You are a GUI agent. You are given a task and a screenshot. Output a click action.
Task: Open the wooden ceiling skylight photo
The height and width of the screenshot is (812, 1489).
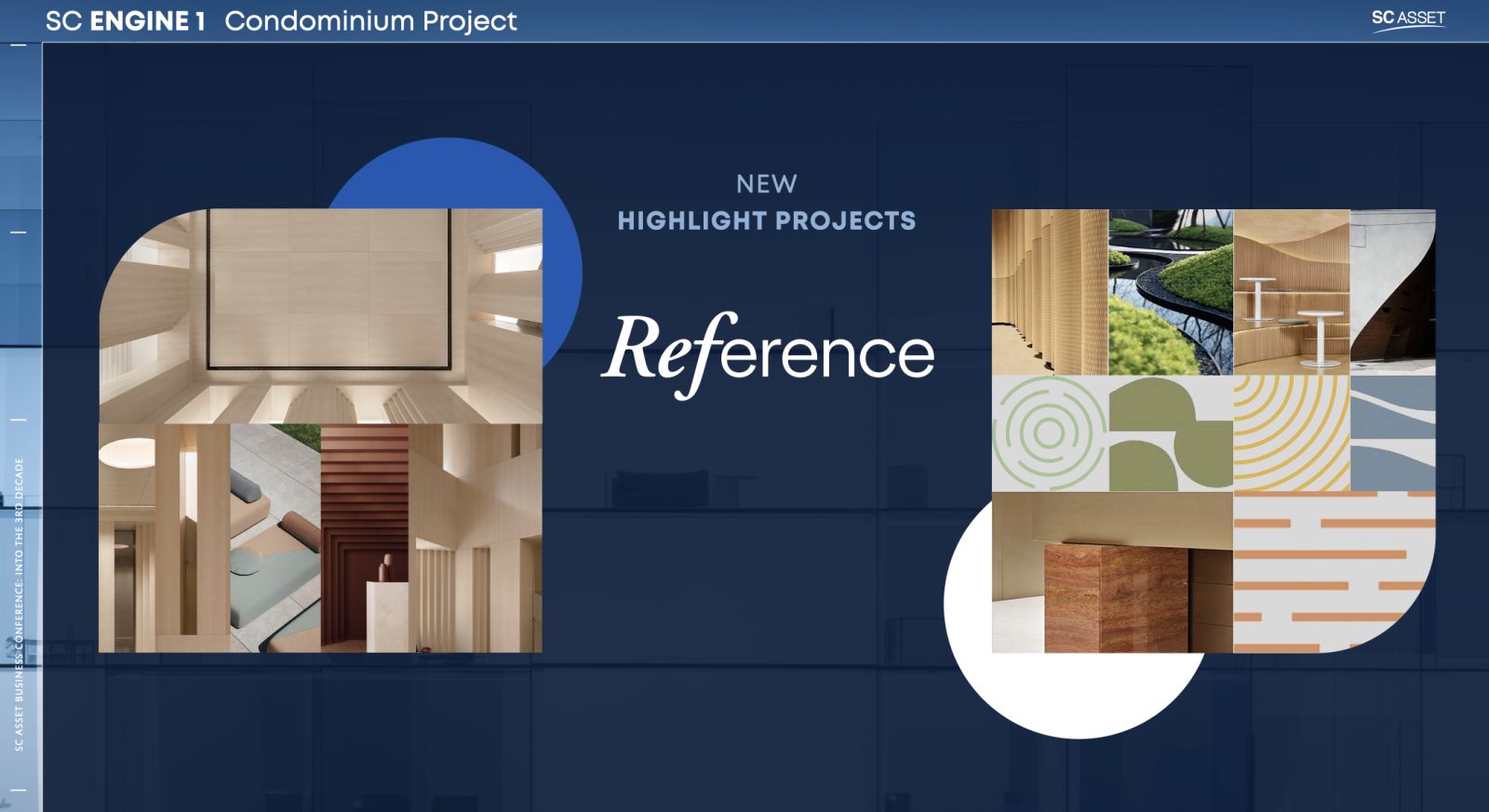tap(320, 316)
